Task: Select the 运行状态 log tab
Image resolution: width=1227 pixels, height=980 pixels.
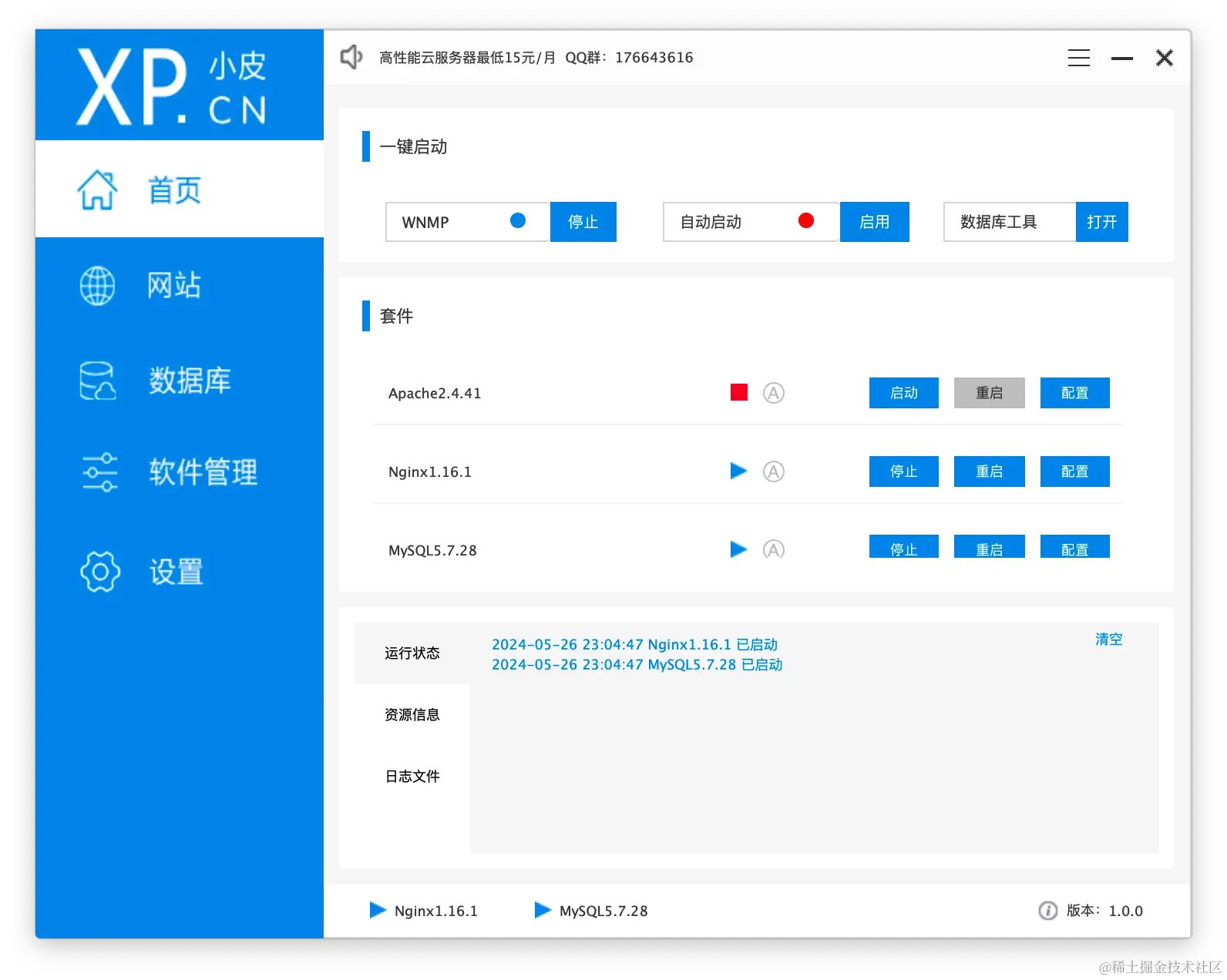Action: pyautogui.click(x=412, y=653)
